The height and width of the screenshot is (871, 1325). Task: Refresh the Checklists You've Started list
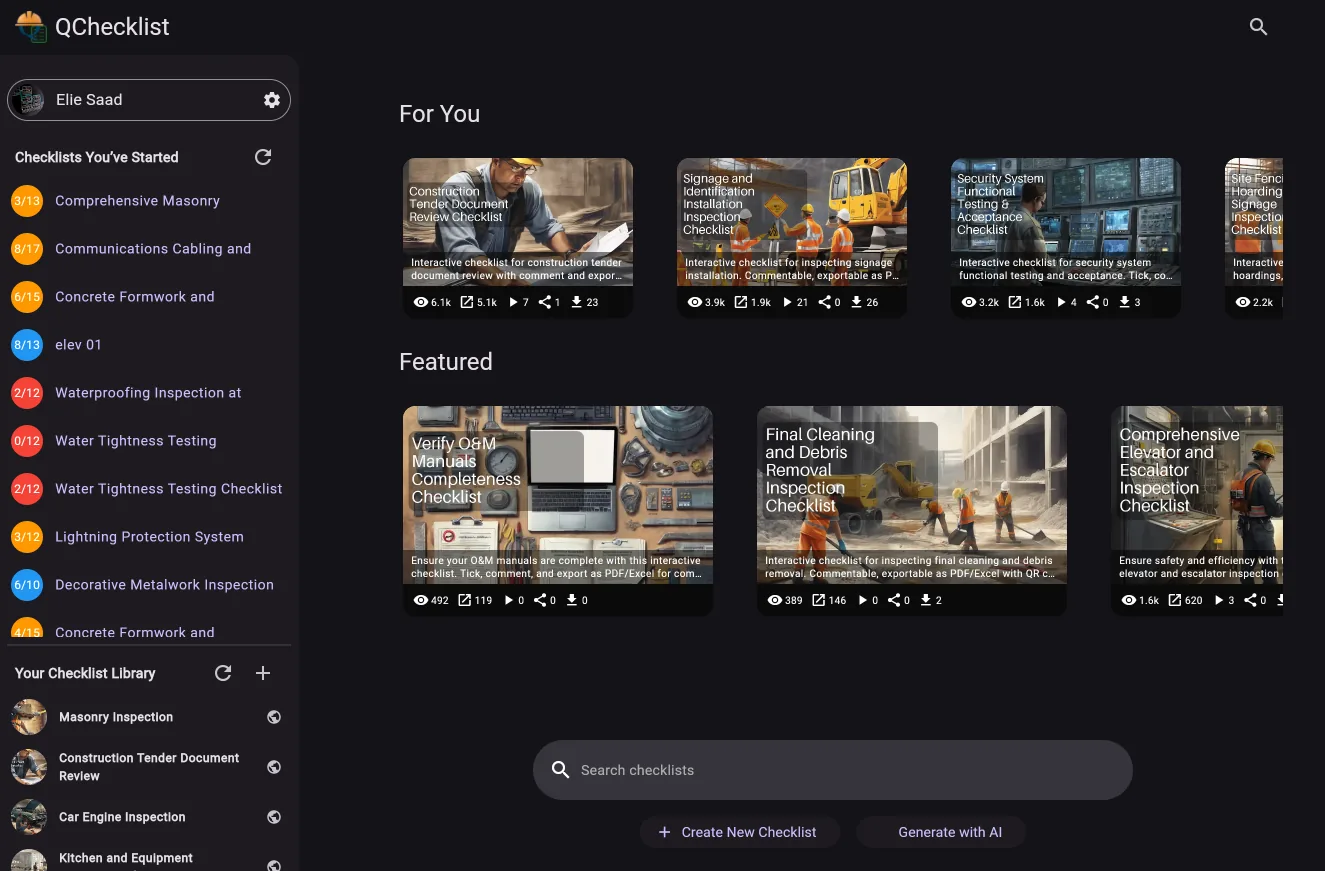(x=263, y=157)
